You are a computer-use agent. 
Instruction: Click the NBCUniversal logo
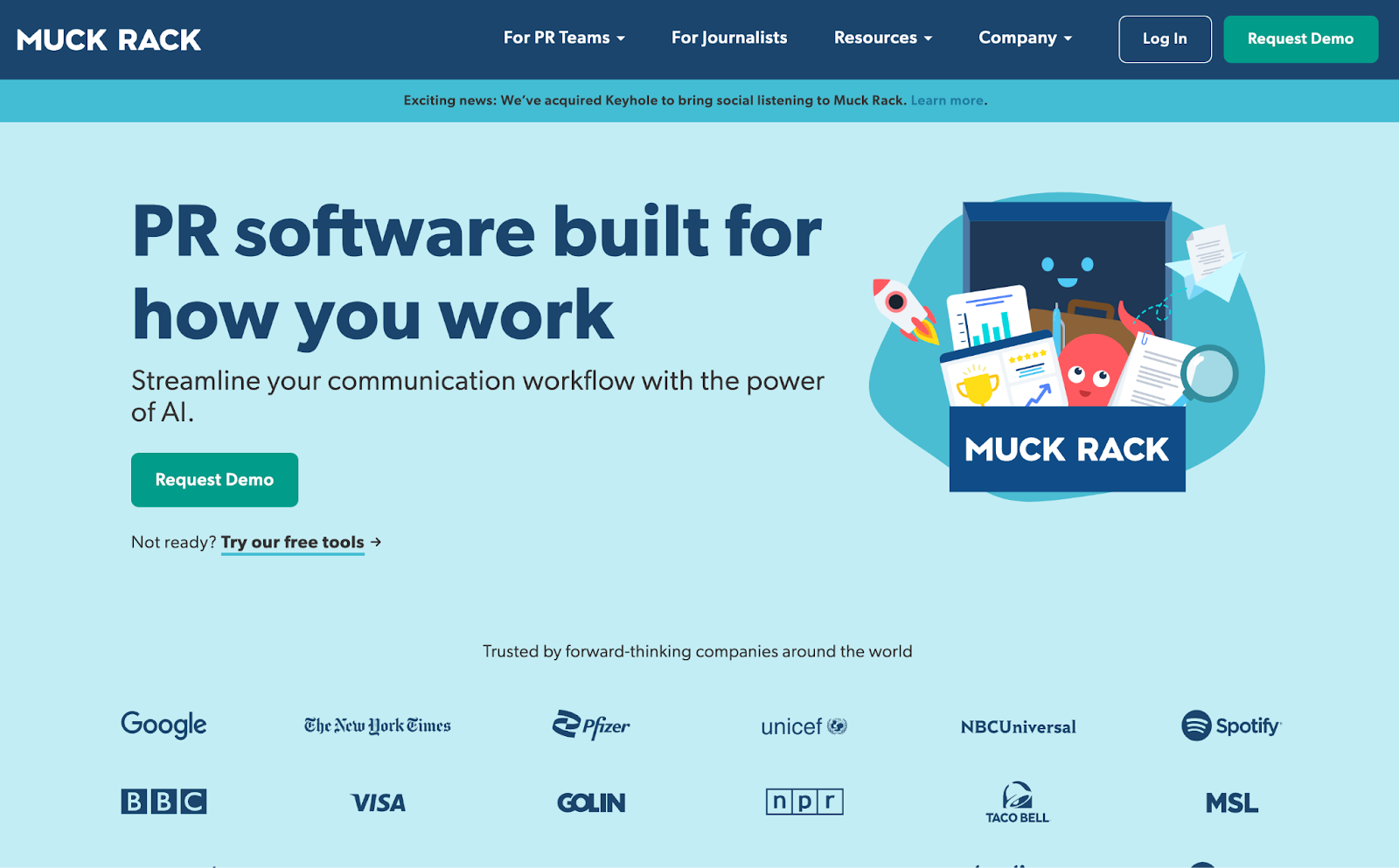(1018, 727)
